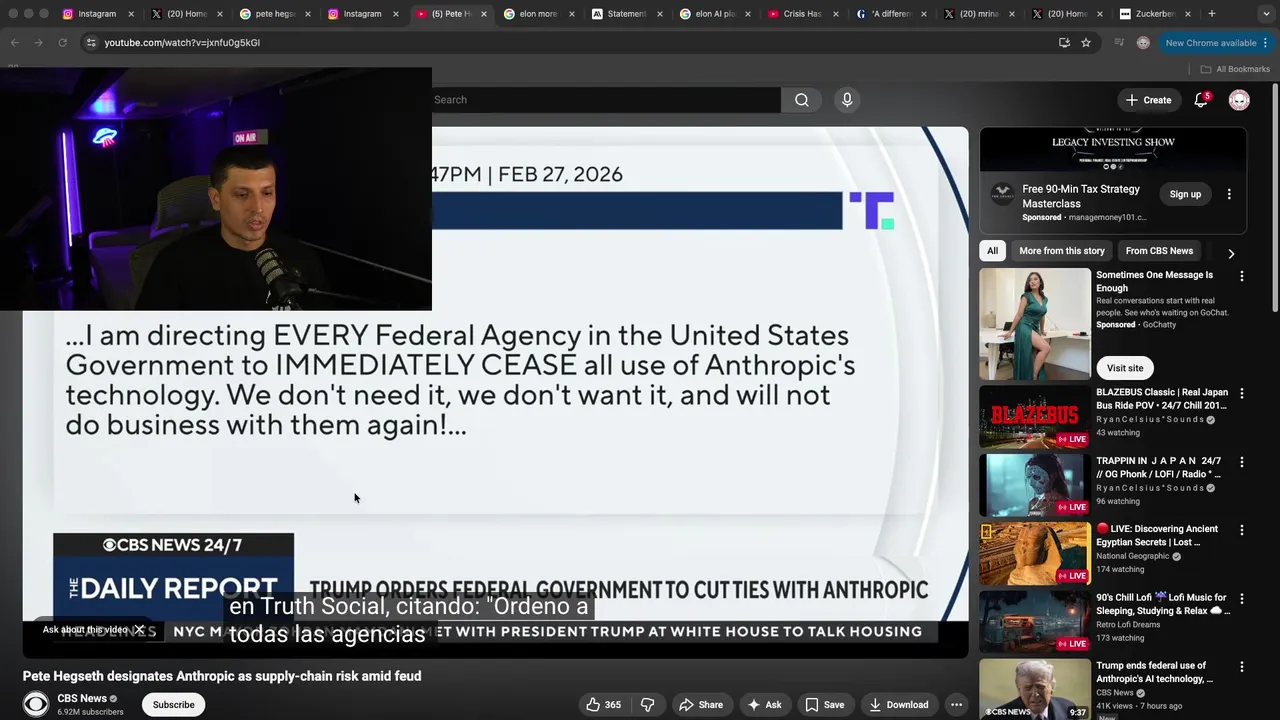
Task: Visit site for GoChat ad
Action: pyautogui.click(x=1125, y=368)
